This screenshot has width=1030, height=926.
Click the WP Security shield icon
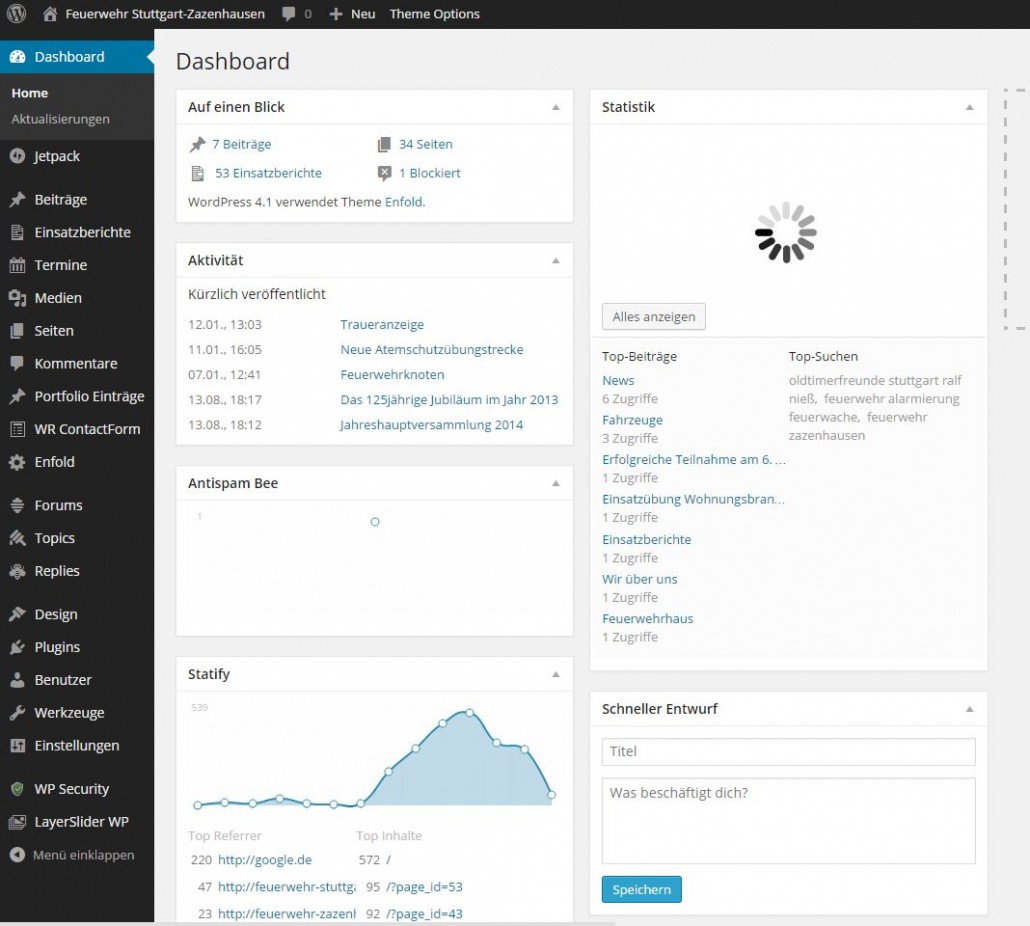[17, 789]
